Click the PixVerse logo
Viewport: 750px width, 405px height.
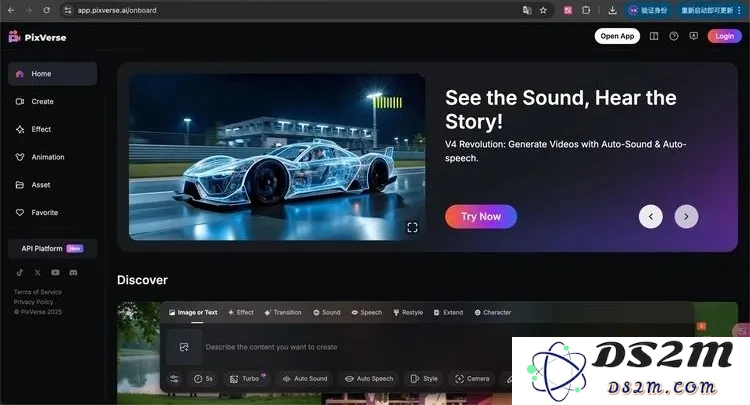(37, 37)
